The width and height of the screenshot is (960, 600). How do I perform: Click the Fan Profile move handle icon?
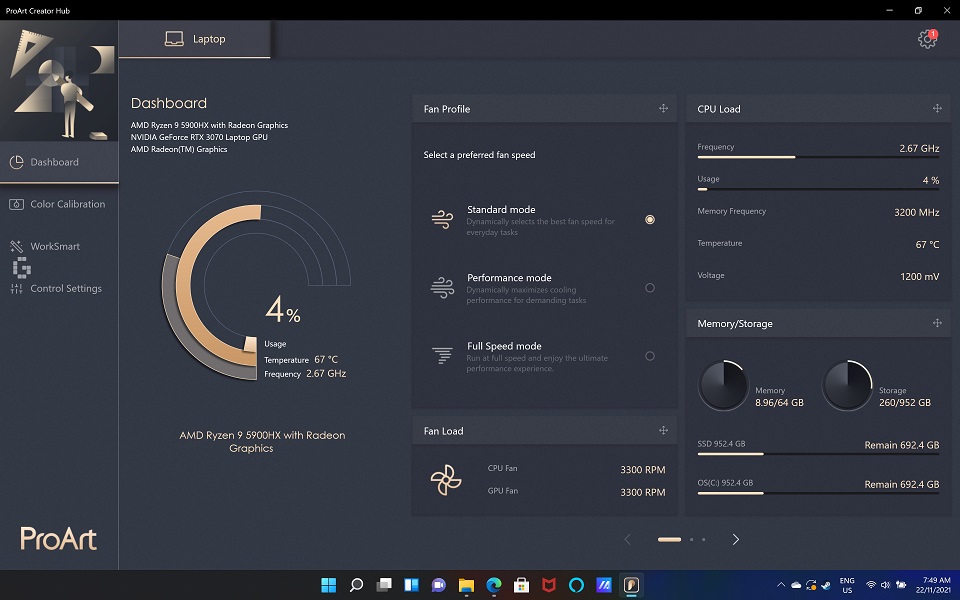(663, 108)
